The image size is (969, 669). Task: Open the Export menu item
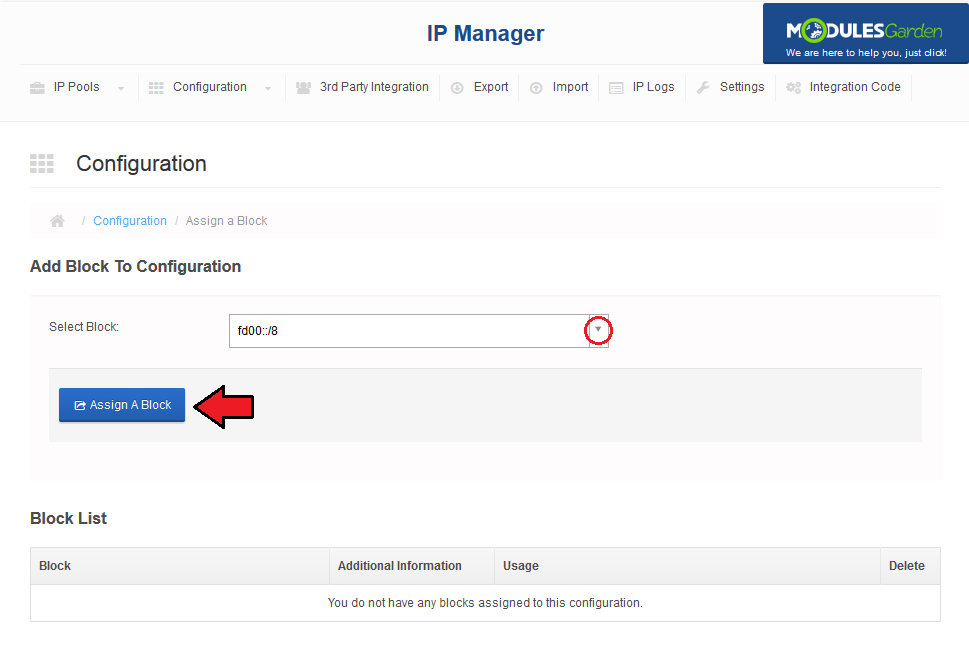480,87
